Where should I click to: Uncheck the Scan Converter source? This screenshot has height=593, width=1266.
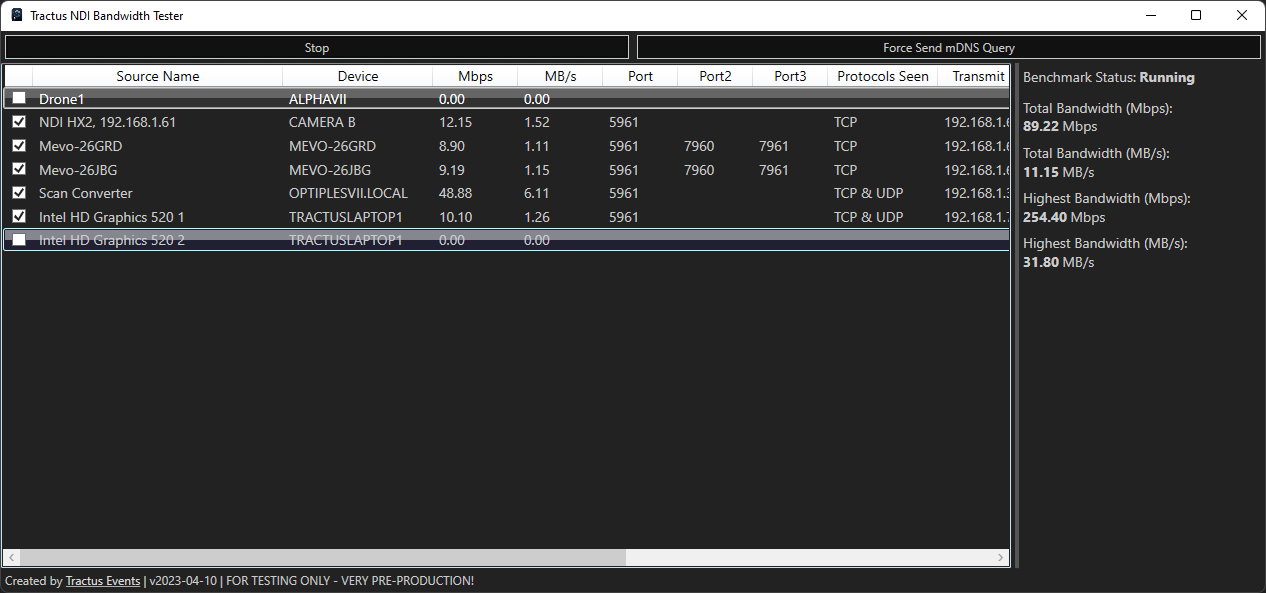click(x=19, y=192)
